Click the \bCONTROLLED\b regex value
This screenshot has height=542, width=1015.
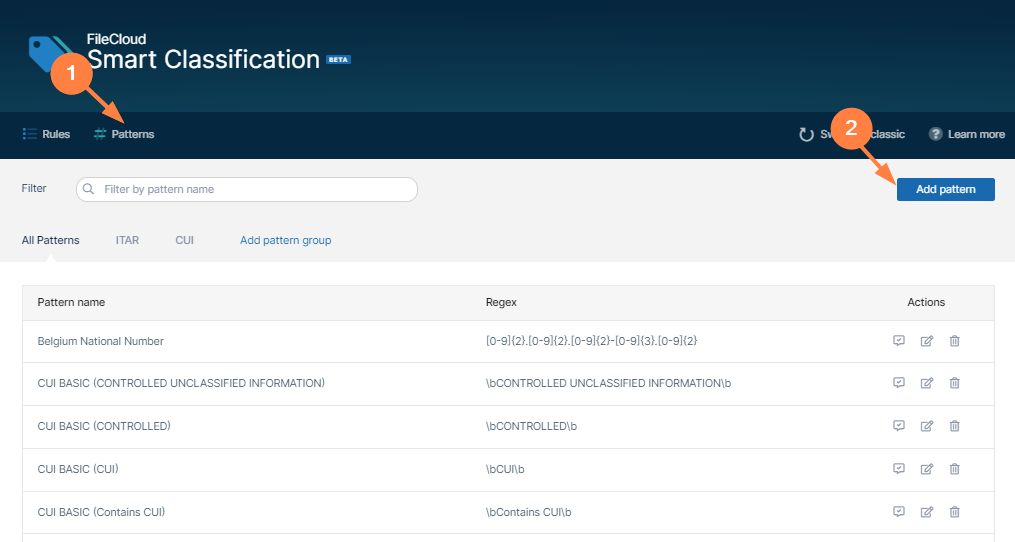[531, 426]
